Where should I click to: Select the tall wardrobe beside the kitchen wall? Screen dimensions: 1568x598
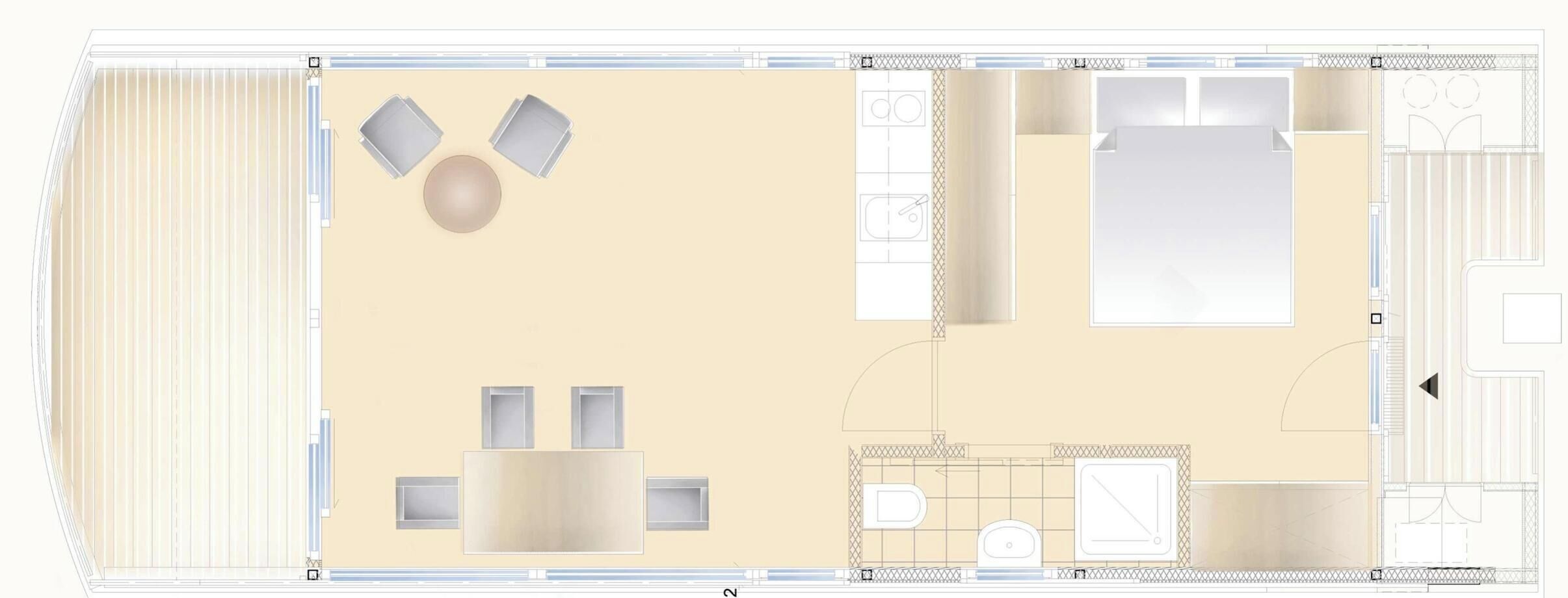point(980,196)
